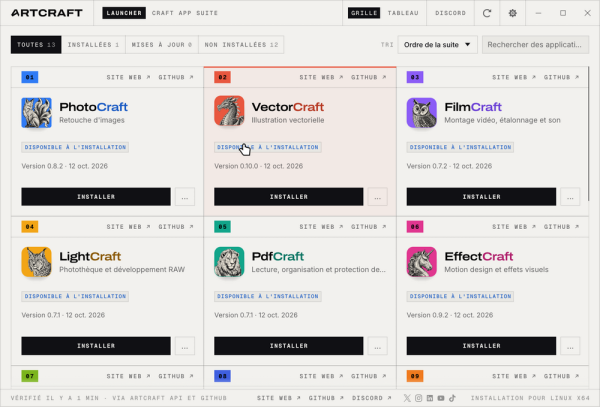This screenshot has width=600, height=407.
Task: Click PhotoCraft's 'Disponible à l'installation' badge
Action: click(x=75, y=147)
